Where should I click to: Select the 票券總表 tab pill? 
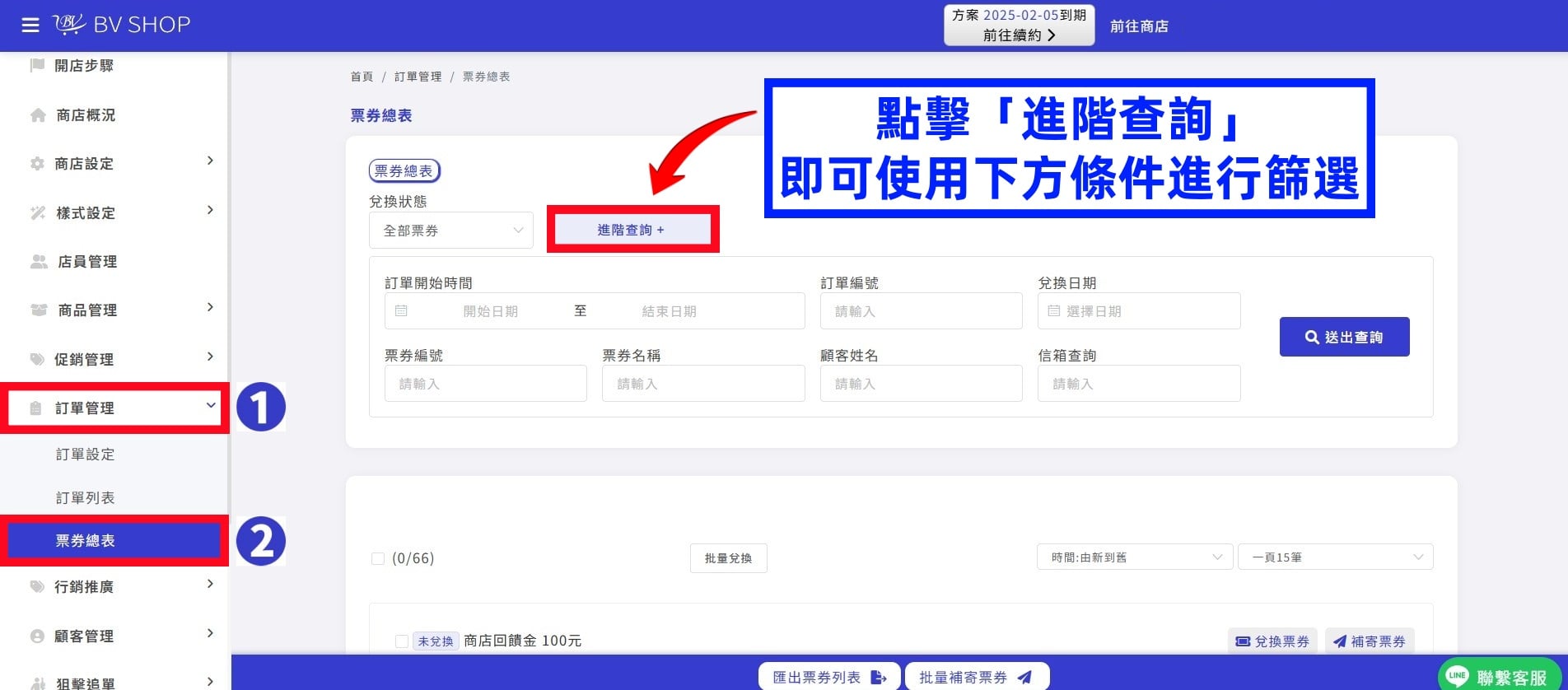pyautogui.click(x=404, y=171)
